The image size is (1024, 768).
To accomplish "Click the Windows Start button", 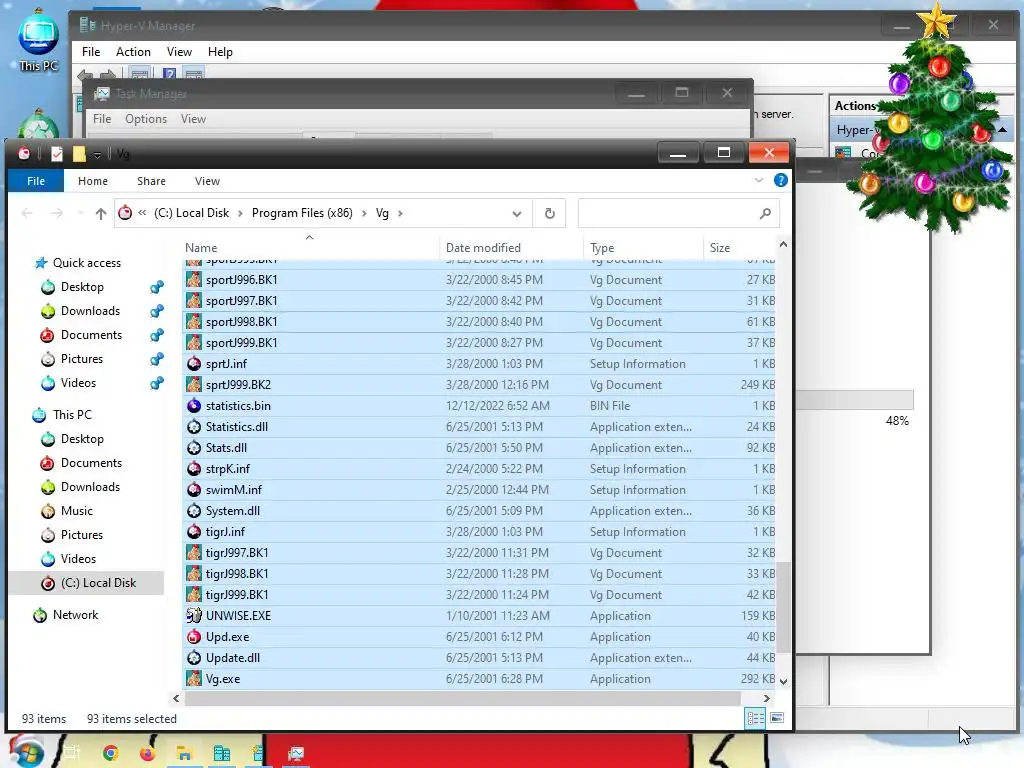I will [25, 752].
